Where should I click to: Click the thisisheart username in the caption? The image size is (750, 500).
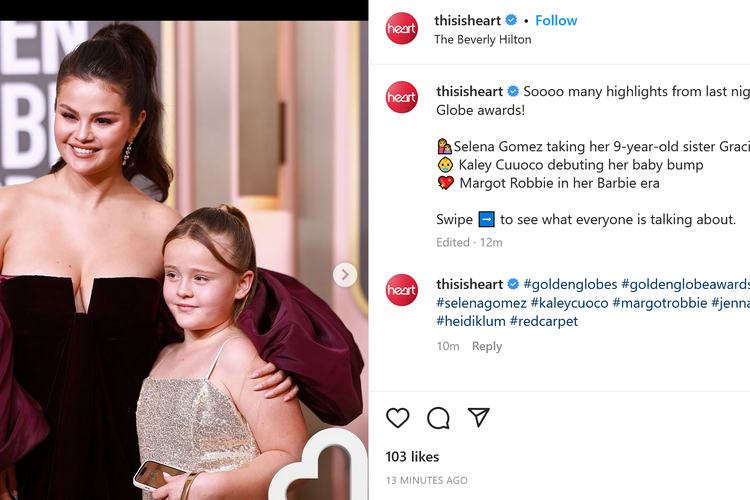coord(469,91)
